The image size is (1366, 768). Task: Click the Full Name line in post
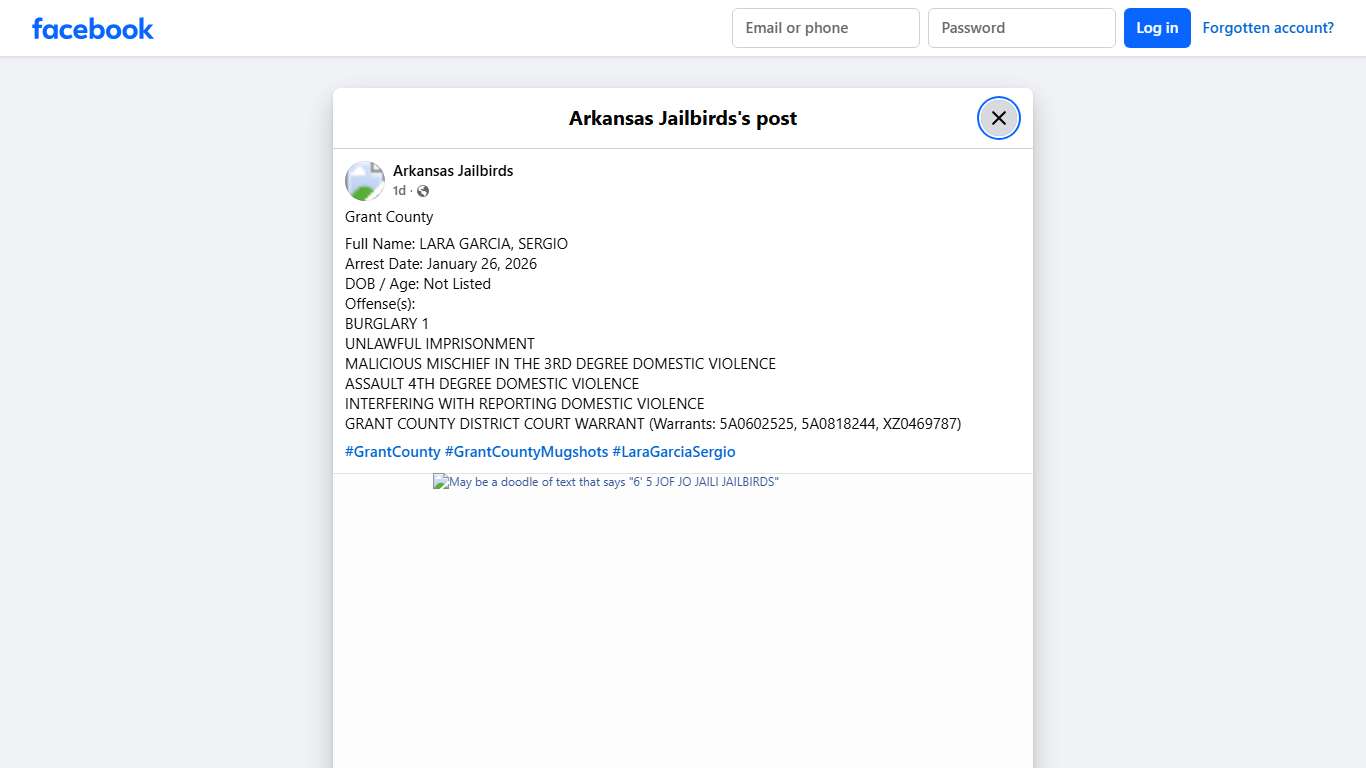point(456,244)
